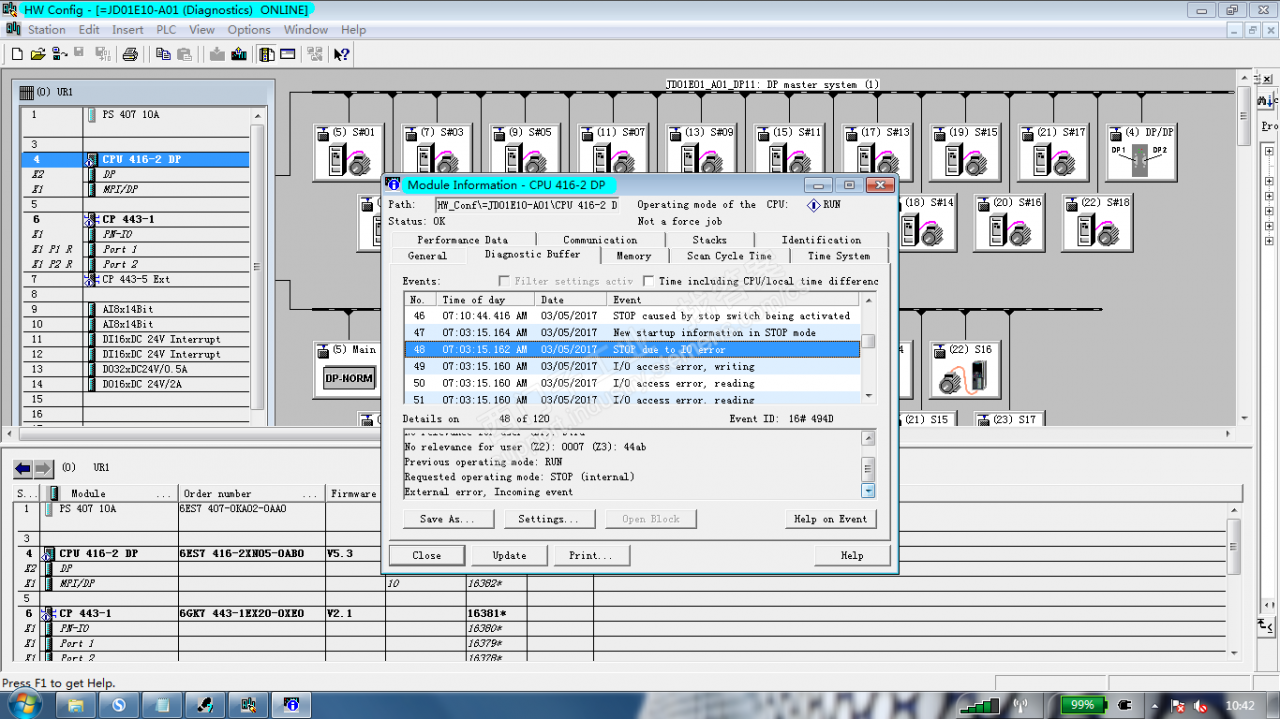
Task: Select event 49 I/O access error, writing
Action: coord(631,366)
